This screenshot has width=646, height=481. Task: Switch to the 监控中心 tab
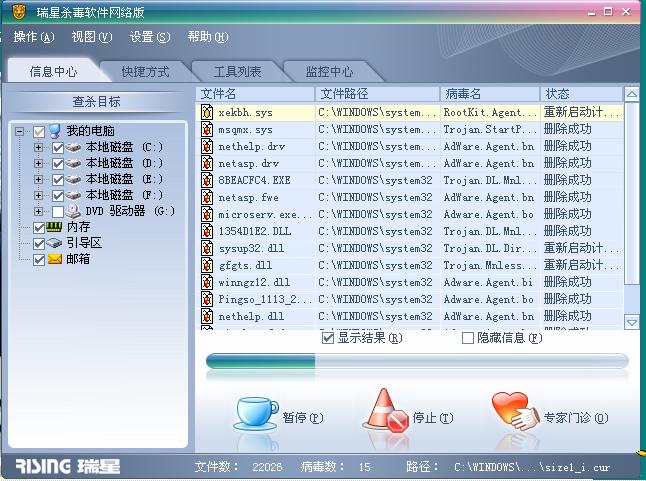[329, 72]
